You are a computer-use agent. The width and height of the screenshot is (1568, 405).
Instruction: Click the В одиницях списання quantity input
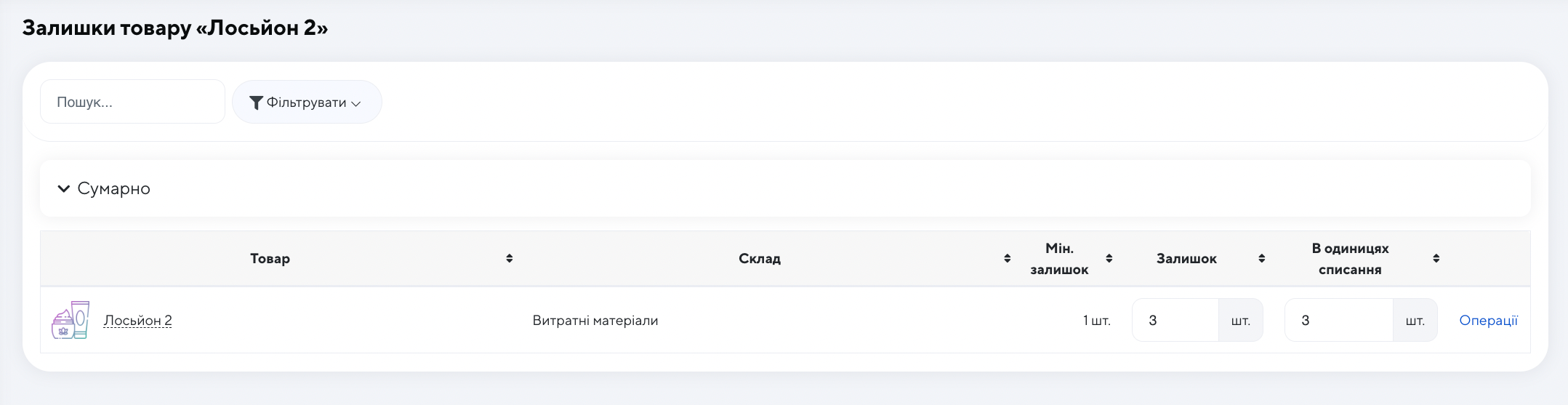click(x=1339, y=320)
